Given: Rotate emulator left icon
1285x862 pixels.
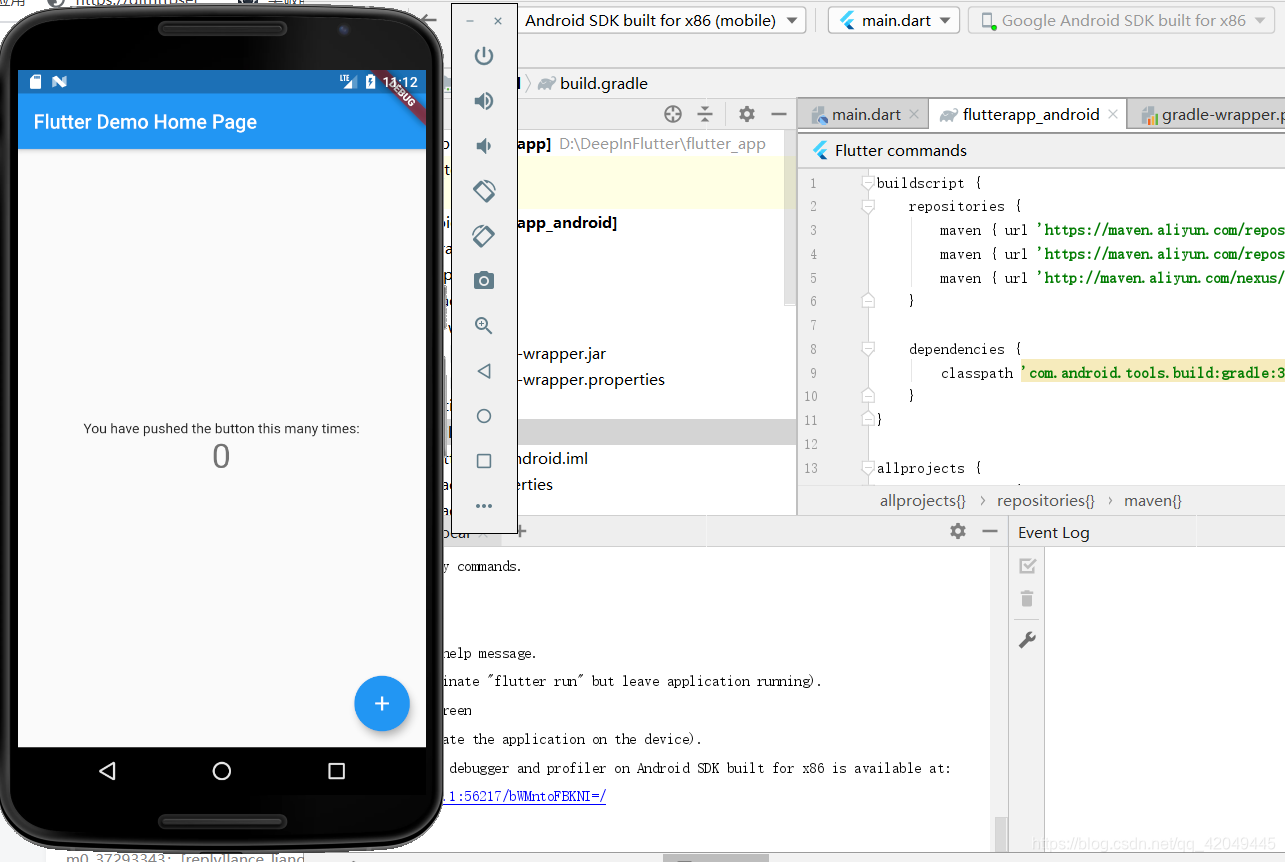Looking at the screenshot, I should coord(484,191).
